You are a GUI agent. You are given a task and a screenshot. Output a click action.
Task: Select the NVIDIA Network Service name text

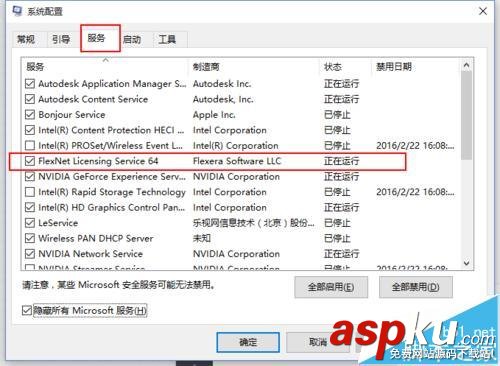point(90,254)
